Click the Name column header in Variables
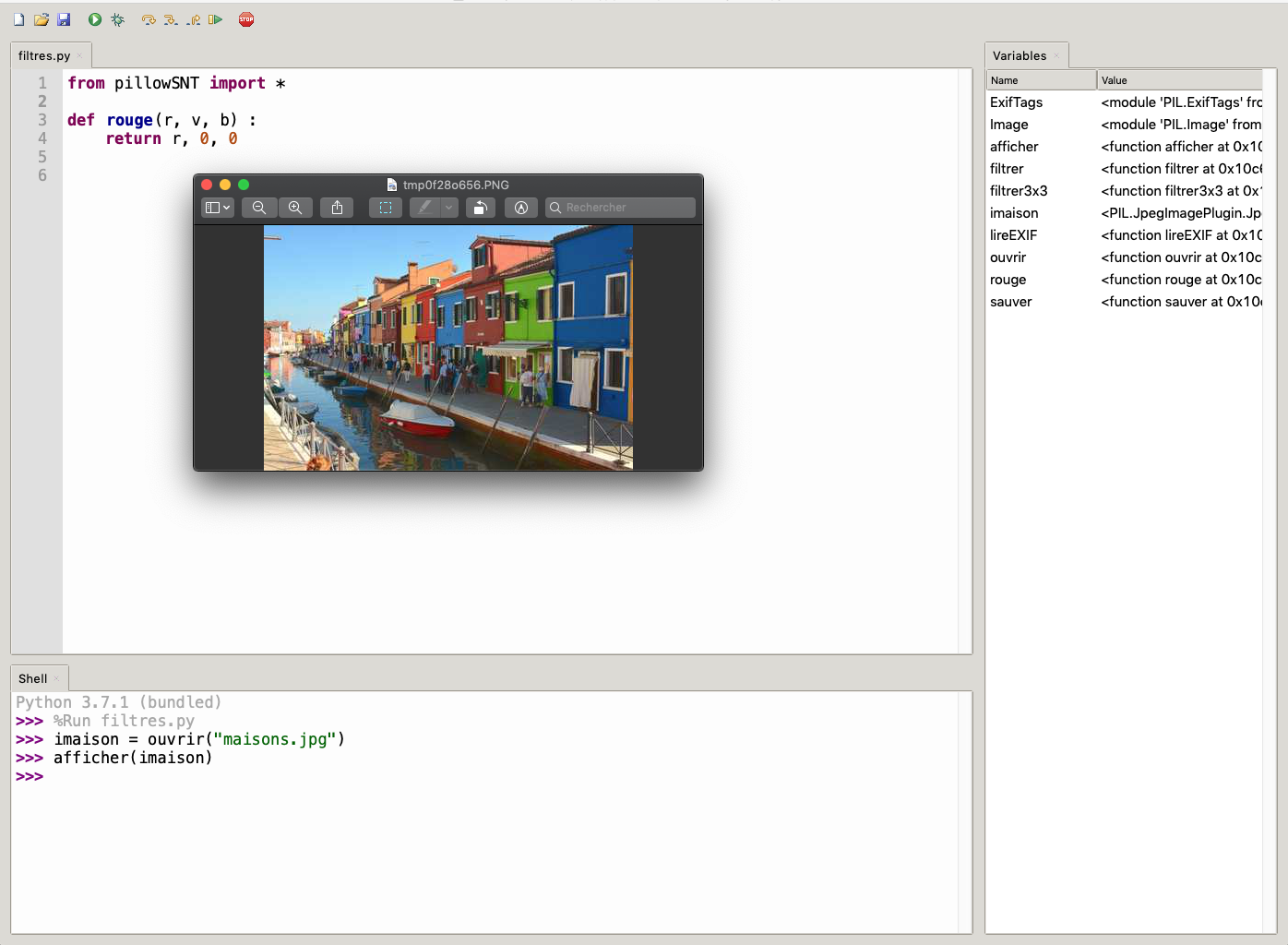 tap(1041, 80)
